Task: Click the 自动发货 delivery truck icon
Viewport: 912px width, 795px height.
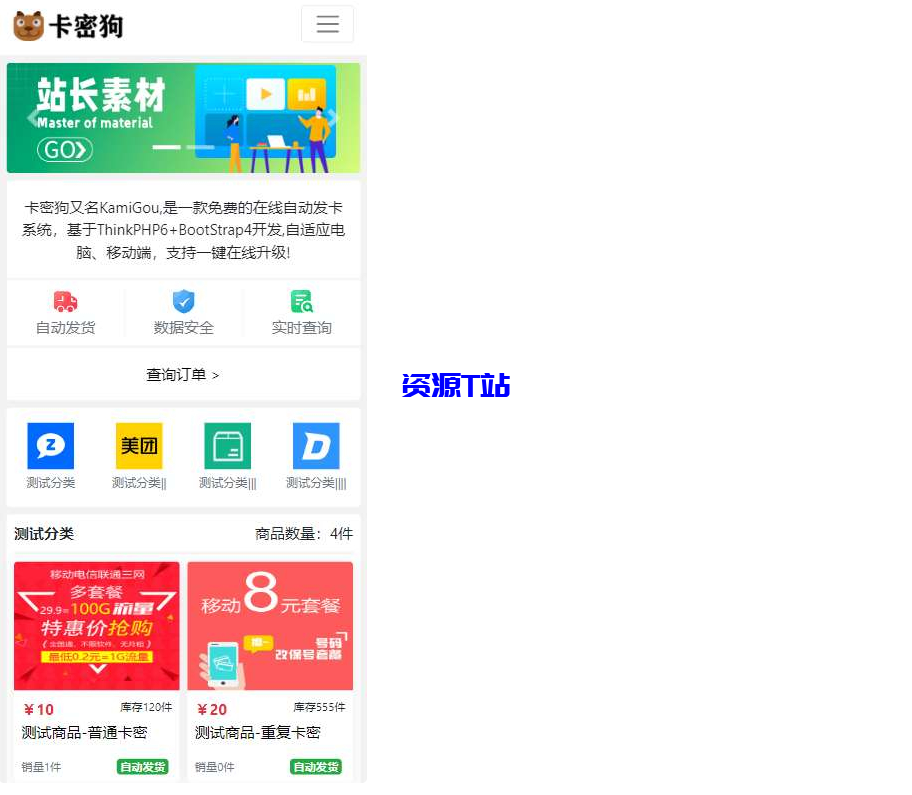Action: pyautogui.click(x=63, y=302)
